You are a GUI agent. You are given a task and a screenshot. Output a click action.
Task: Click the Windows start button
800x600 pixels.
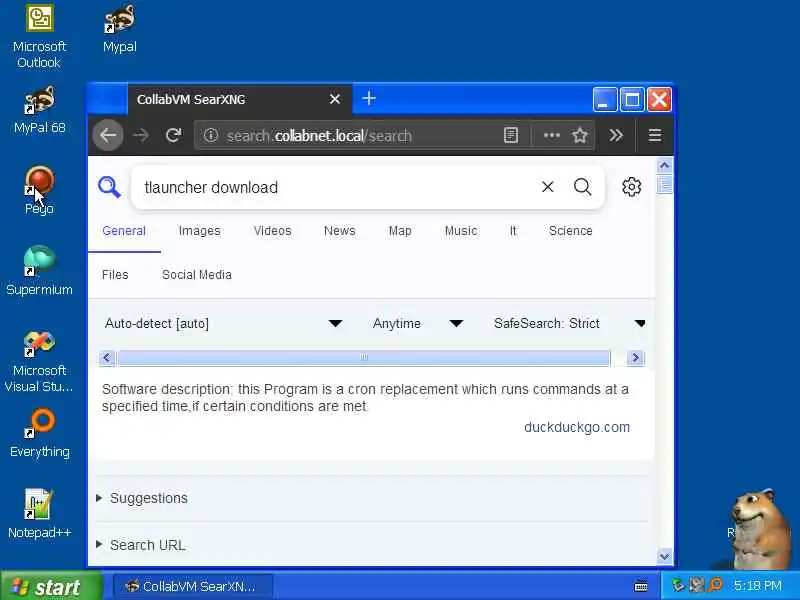51,586
